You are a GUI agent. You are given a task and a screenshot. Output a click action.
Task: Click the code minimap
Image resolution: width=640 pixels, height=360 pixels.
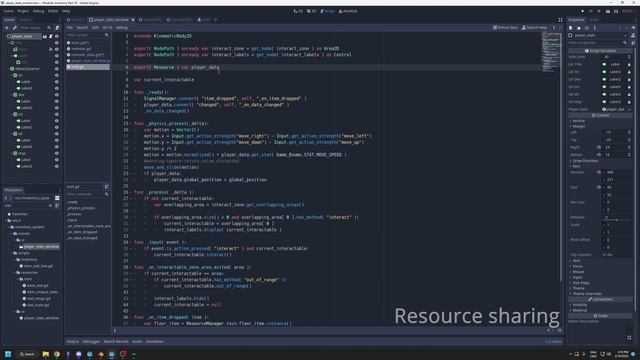coord(551,52)
